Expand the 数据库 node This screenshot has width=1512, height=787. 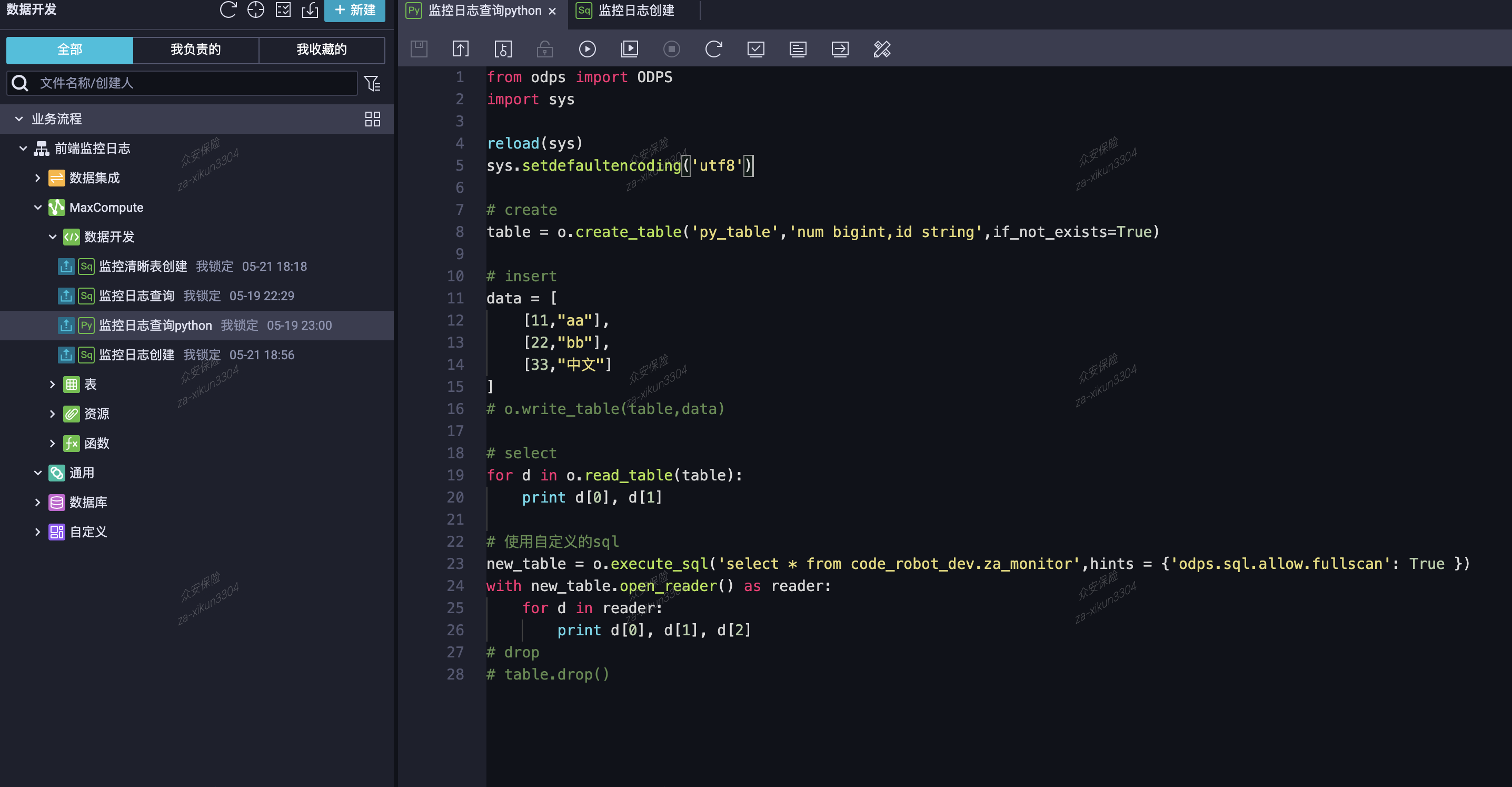[37, 502]
